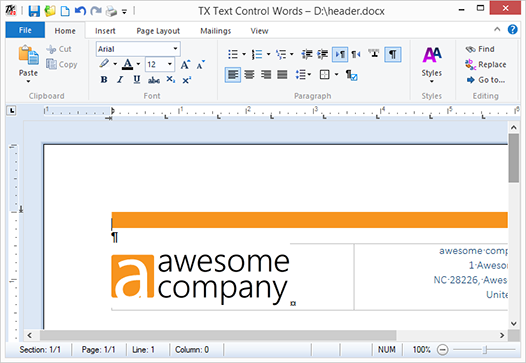Click the structured multilevel list icon

click(281, 54)
